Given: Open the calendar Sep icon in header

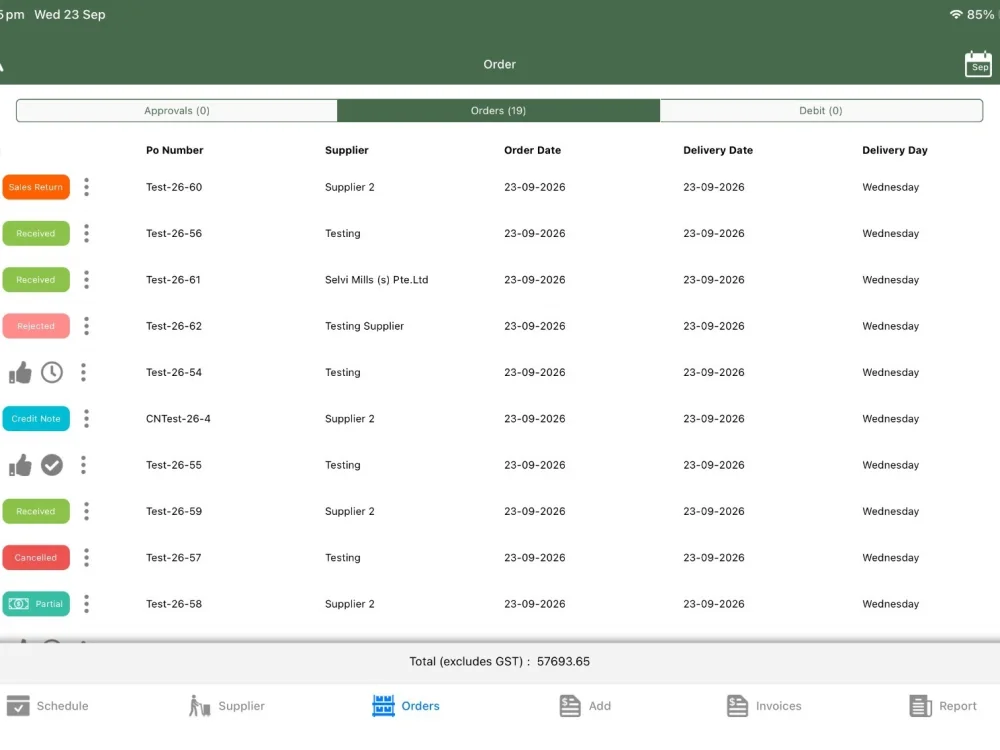Looking at the screenshot, I should (978, 64).
